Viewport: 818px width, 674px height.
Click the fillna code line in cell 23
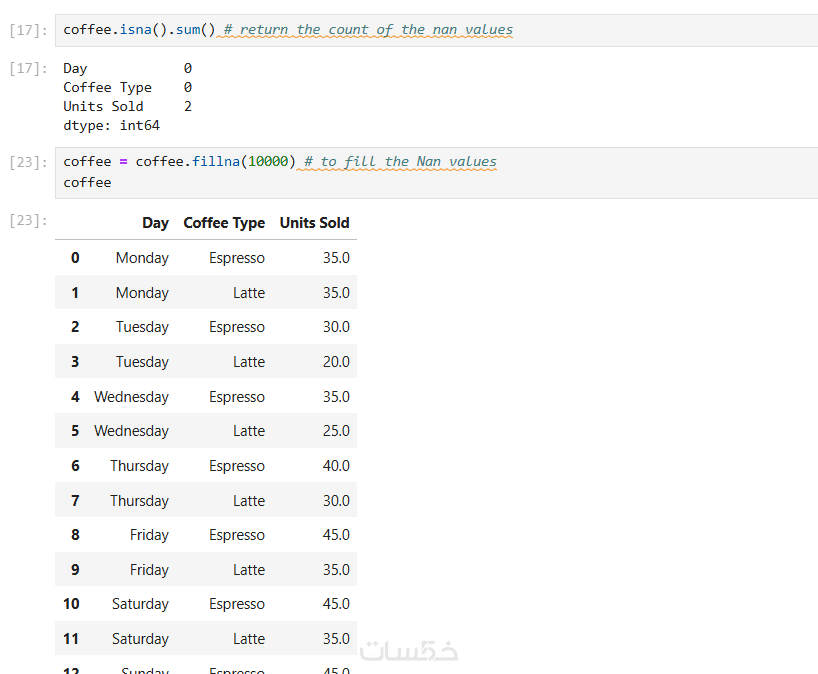point(180,162)
